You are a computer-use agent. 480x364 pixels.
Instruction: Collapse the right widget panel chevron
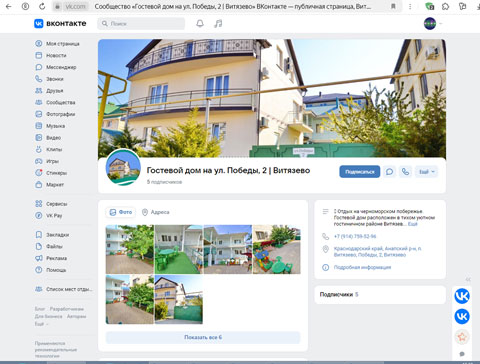tap(468, 279)
